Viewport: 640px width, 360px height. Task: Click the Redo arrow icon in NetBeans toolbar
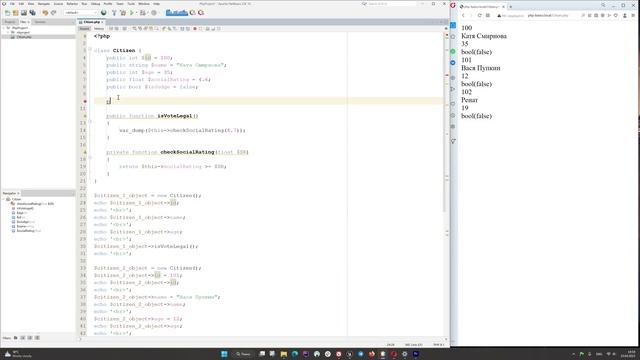53,13
